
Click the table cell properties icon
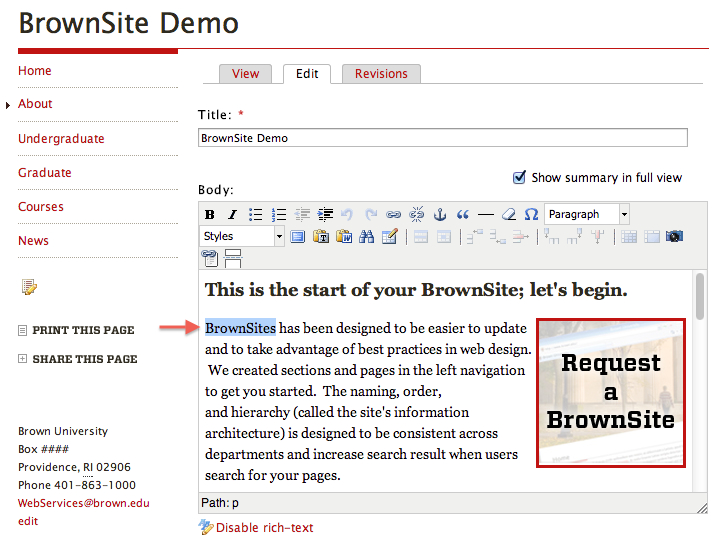444,237
